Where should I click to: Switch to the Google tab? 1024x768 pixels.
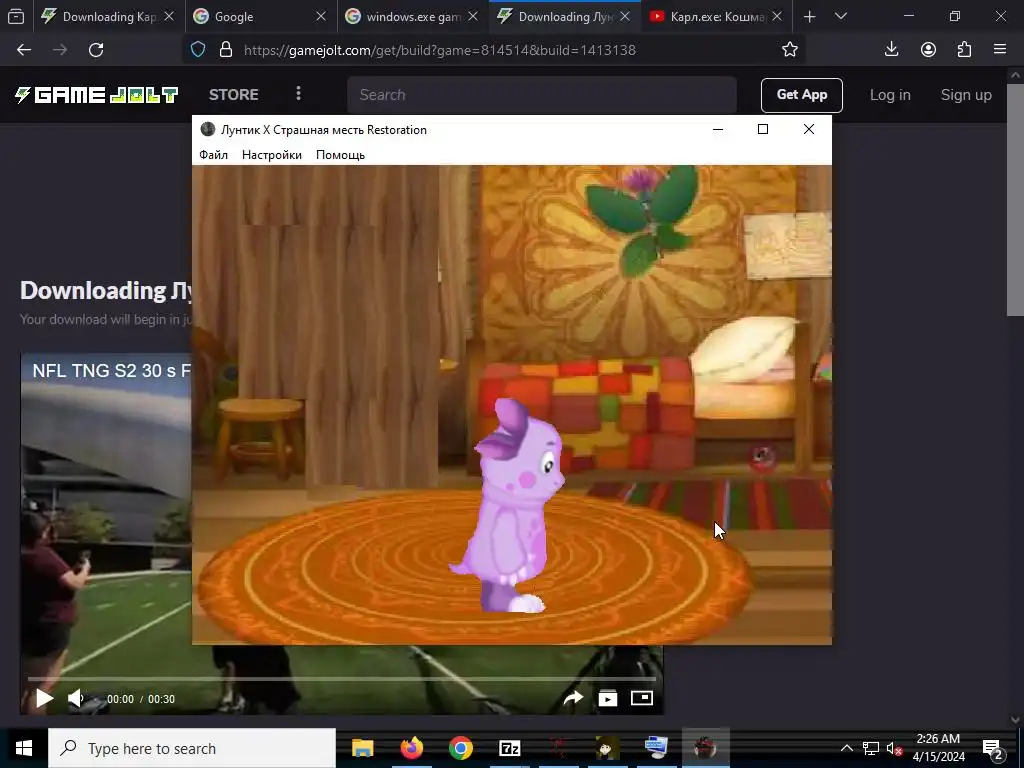tap(261, 16)
